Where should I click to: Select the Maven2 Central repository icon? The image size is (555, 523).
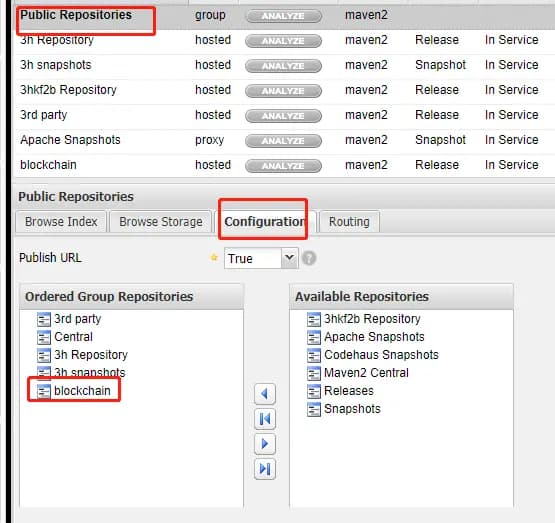click(x=314, y=373)
